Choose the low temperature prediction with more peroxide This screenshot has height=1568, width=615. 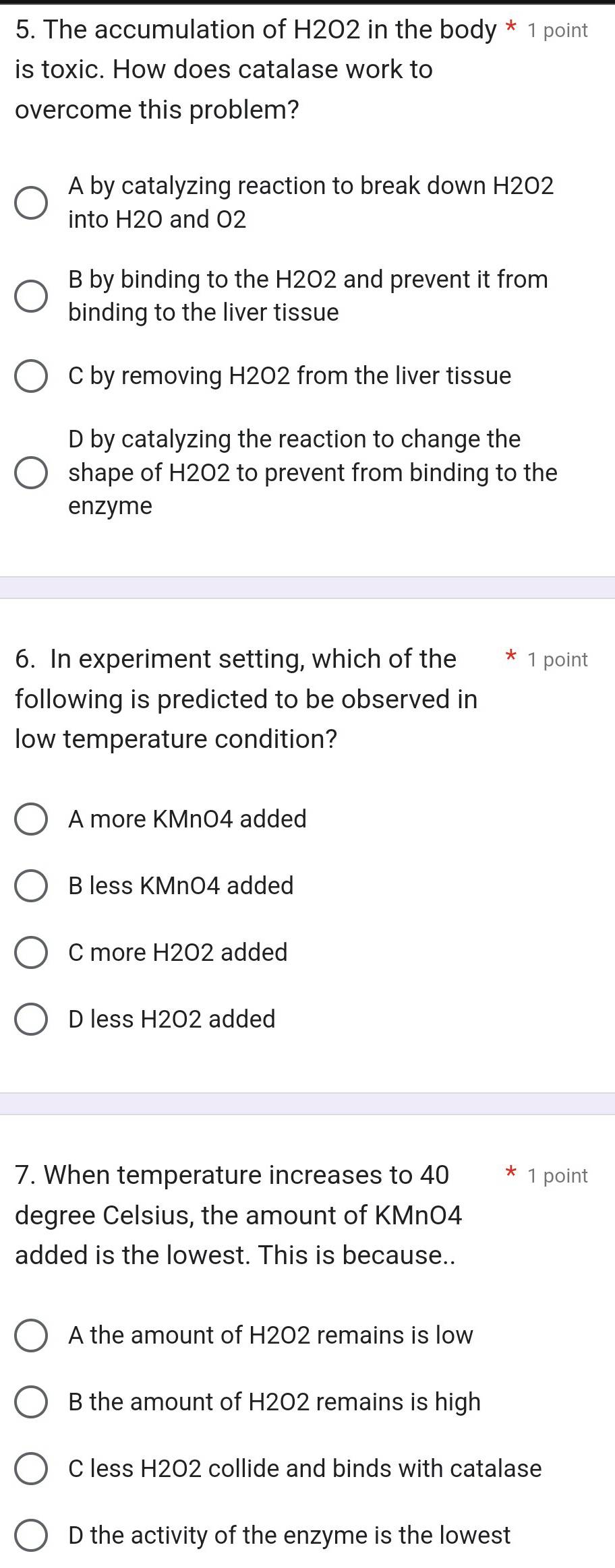click(x=30, y=953)
